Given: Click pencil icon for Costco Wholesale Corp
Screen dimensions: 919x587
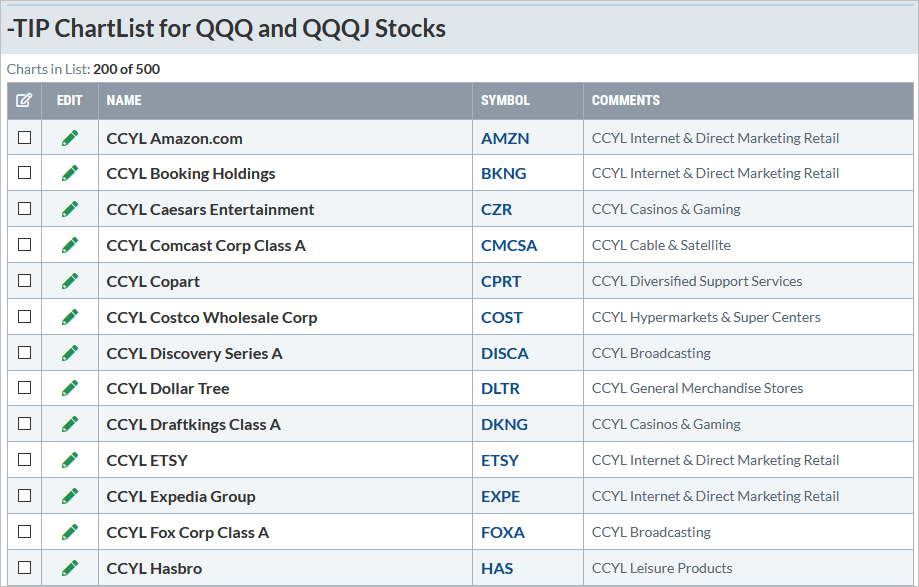Looking at the screenshot, I should point(70,318).
